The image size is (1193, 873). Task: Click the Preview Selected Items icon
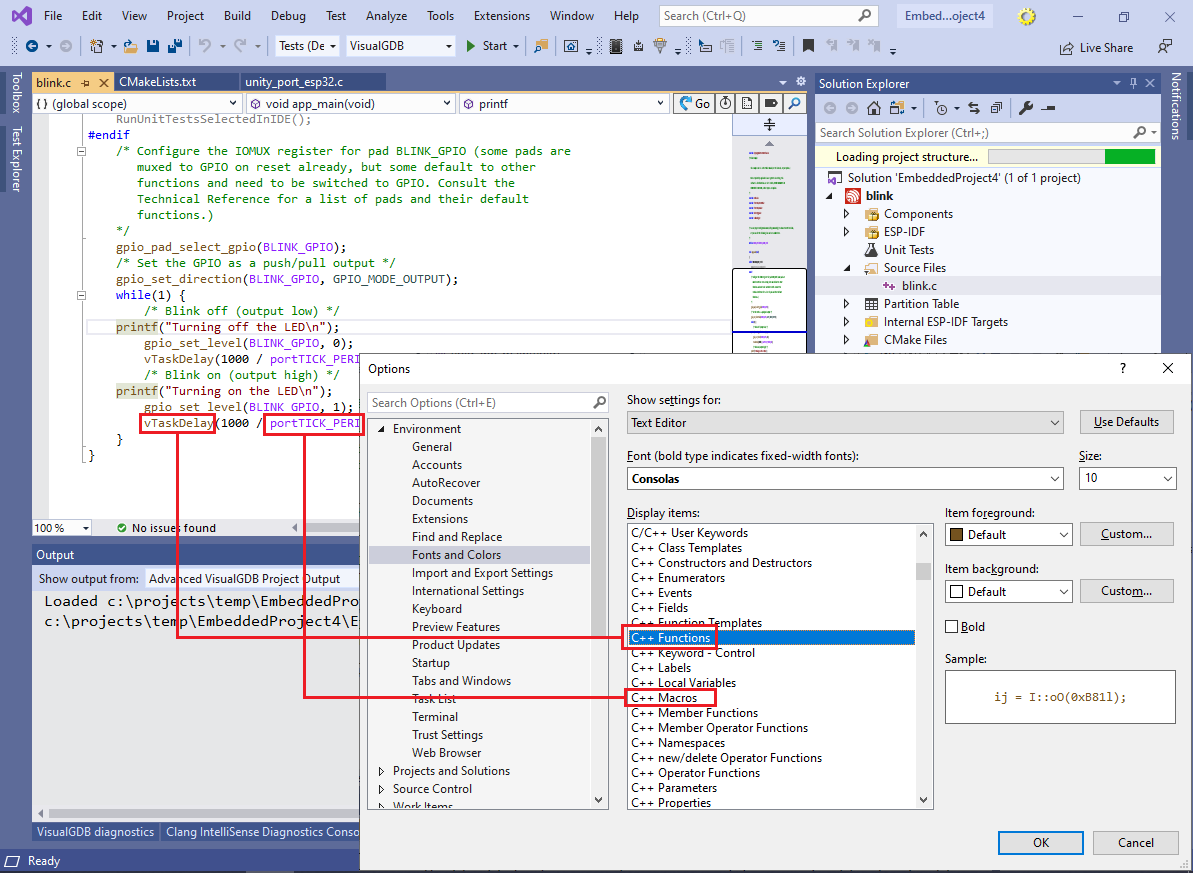coord(1048,108)
